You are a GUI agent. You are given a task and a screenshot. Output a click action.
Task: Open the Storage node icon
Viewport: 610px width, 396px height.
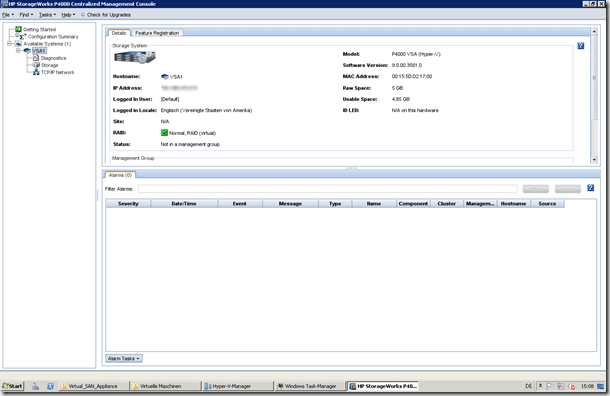click(36, 65)
